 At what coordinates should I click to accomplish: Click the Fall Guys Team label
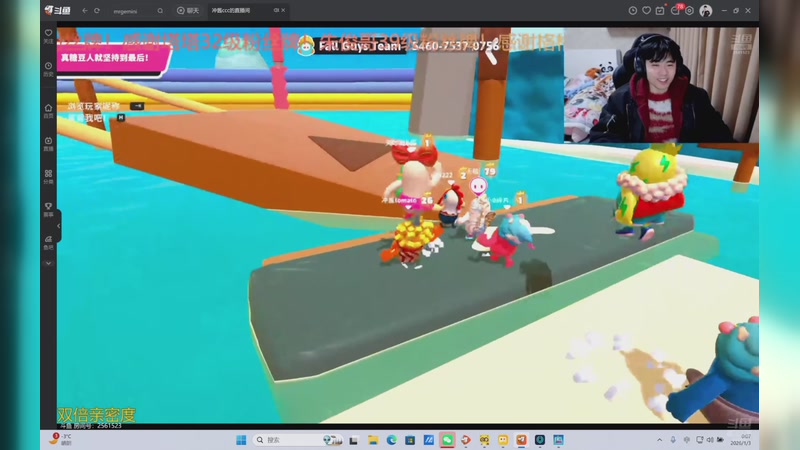tap(360, 46)
